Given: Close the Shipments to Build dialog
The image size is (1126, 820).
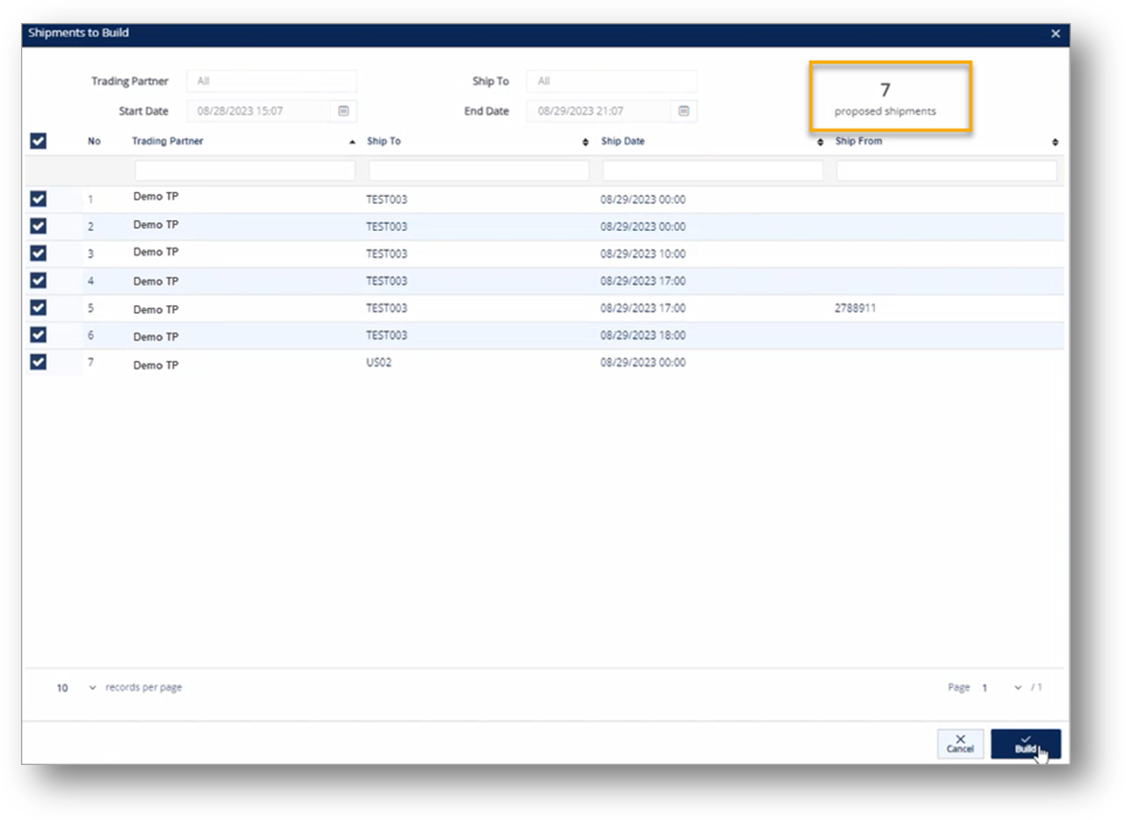Looking at the screenshot, I should click(x=1055, y=33).
